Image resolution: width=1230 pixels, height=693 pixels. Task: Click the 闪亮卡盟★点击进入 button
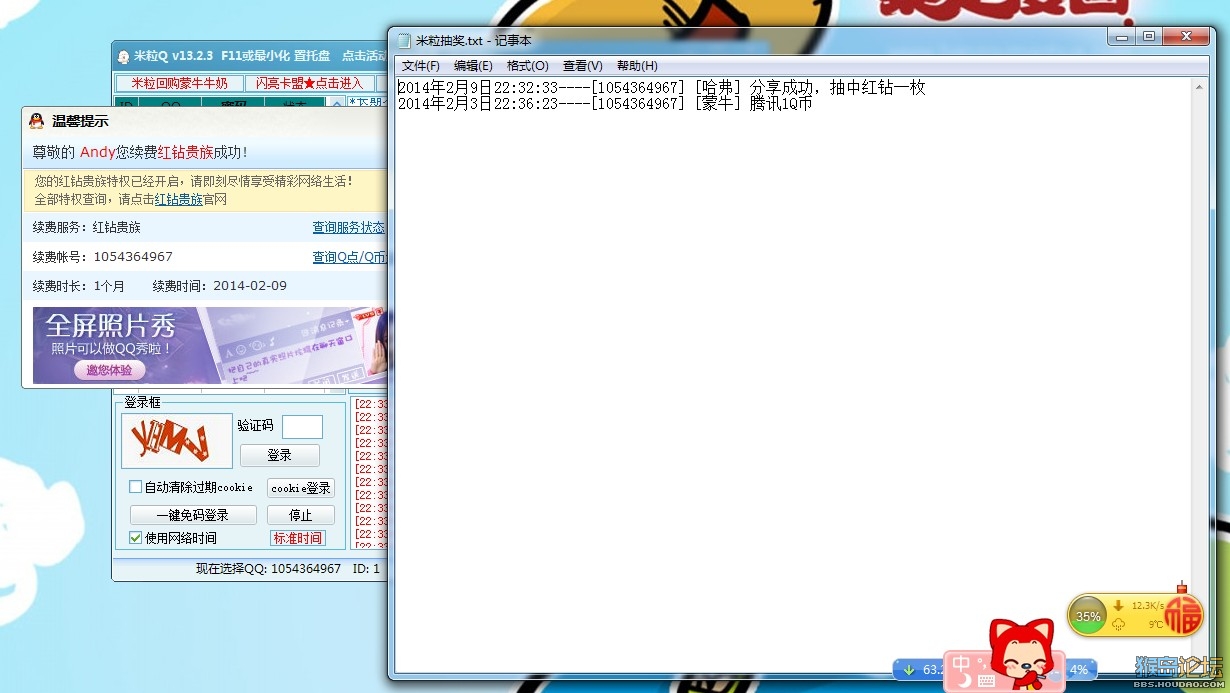(310, 83)
